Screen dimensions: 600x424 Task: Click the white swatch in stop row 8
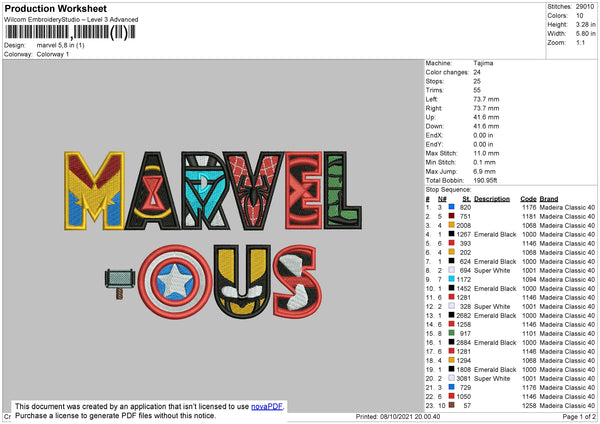[x=452, y=270]
